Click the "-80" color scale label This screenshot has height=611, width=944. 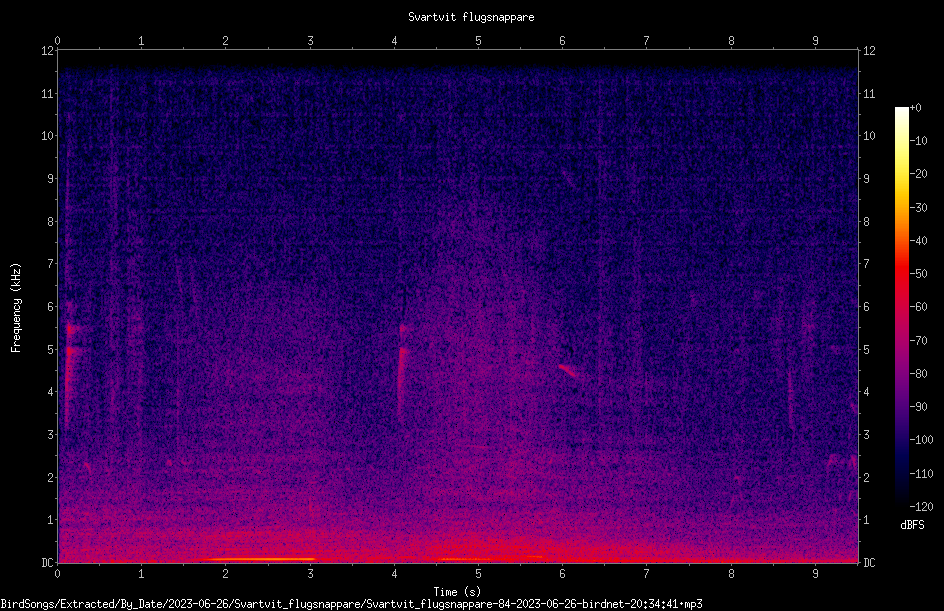918,374
